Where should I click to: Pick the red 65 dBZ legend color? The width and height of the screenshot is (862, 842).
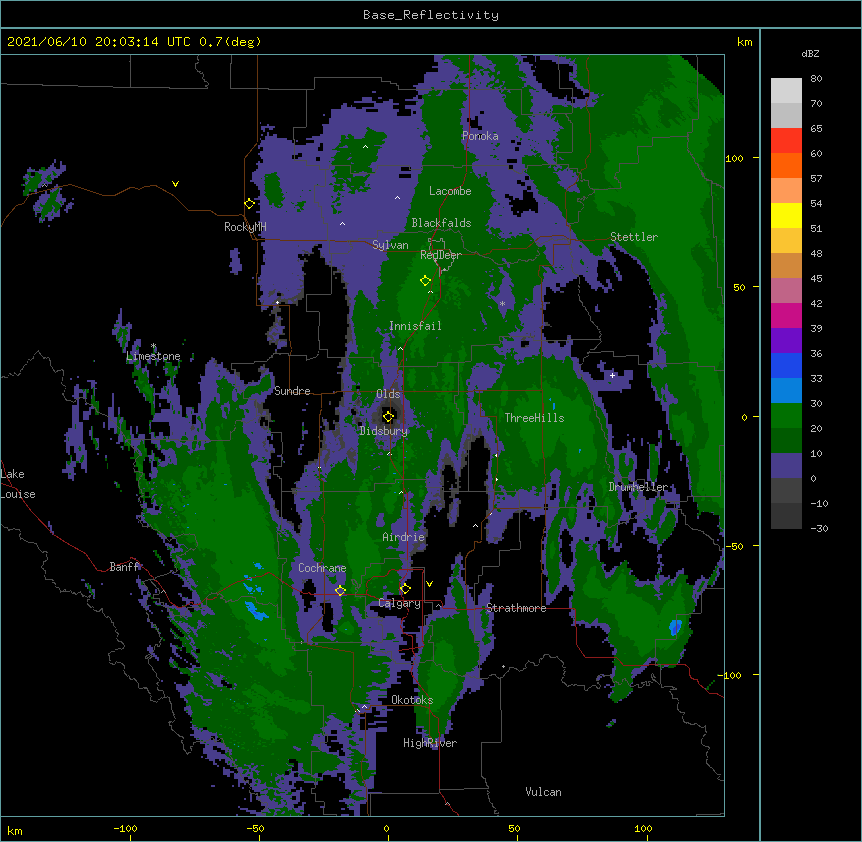[x=786, y=141]
